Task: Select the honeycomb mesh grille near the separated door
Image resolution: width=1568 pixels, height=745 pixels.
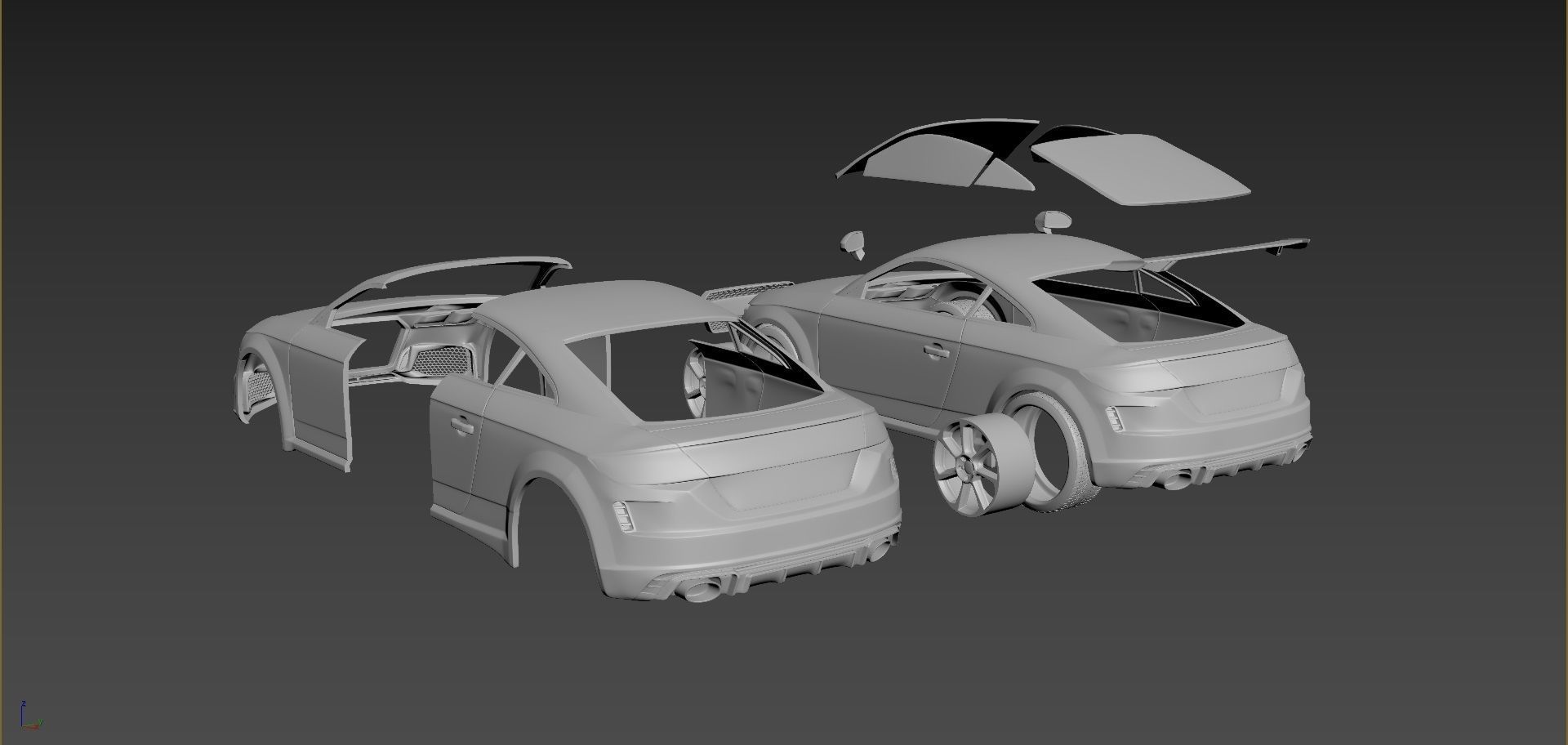Action: [x=443, y=360]
